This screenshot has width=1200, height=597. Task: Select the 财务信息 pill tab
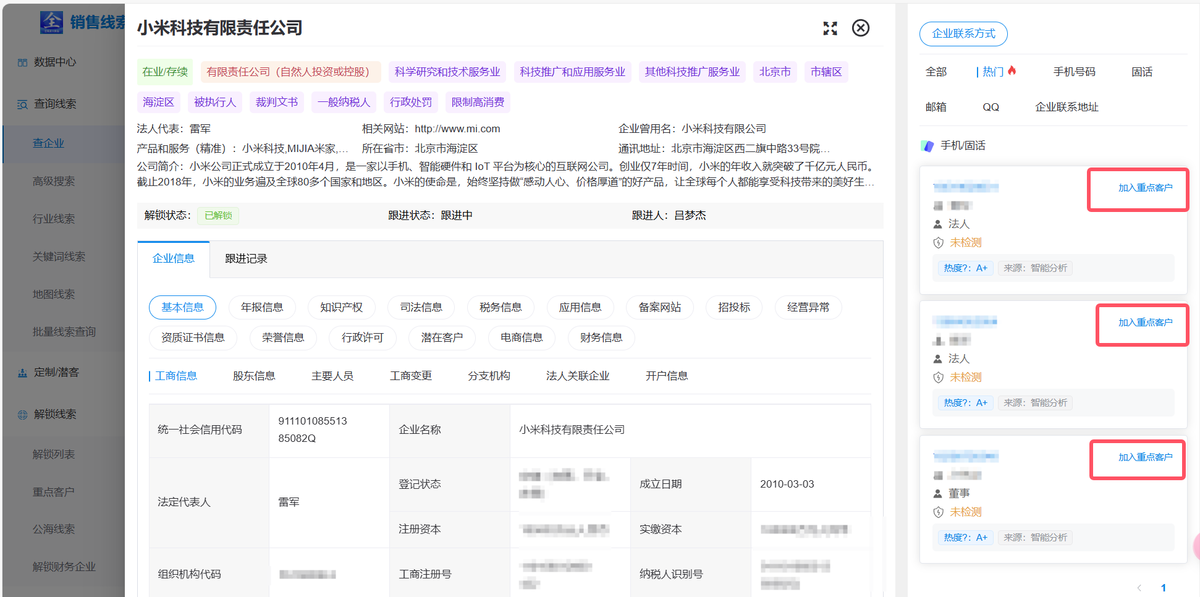[x=601, y=338]
